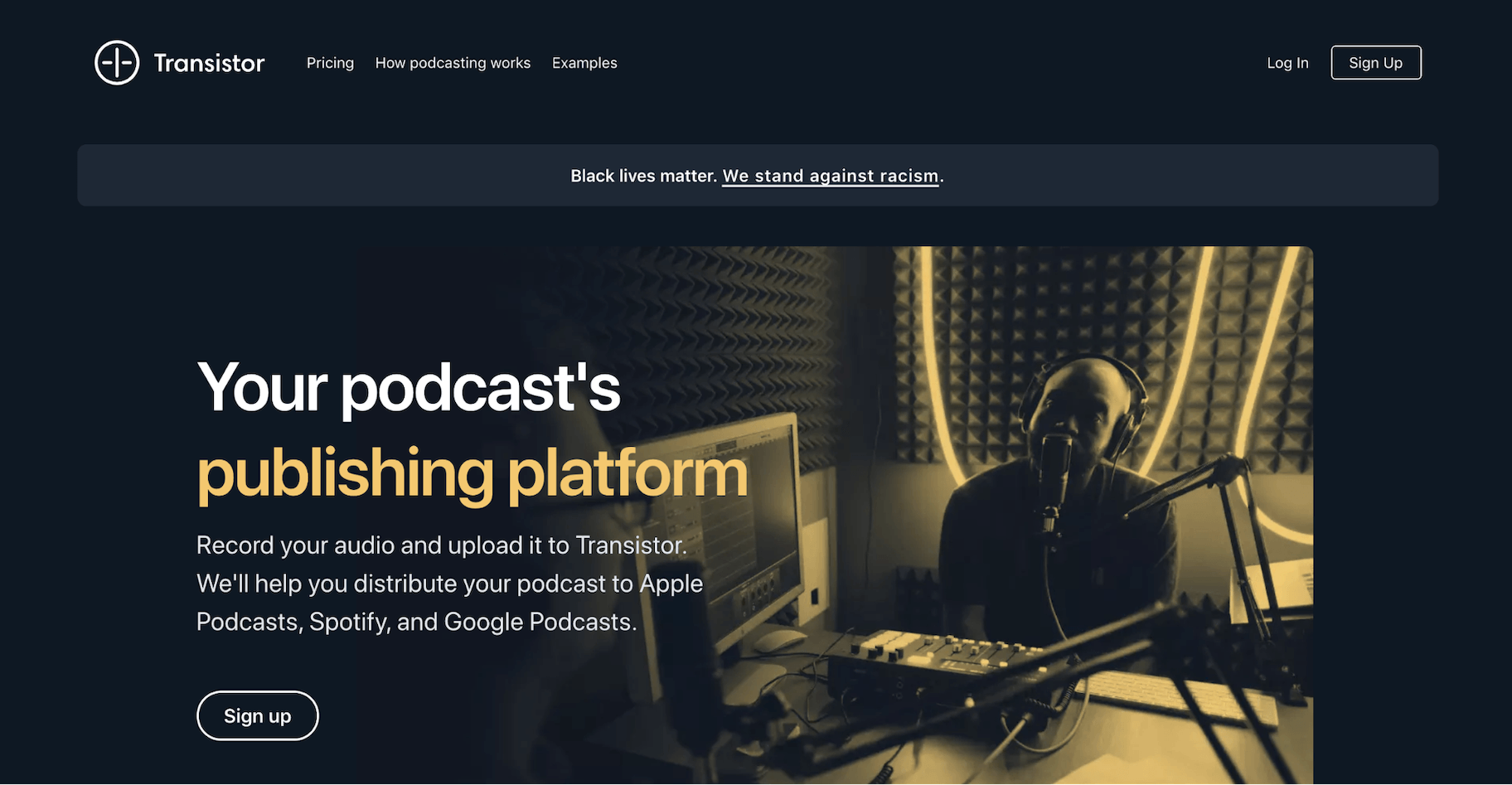Screen dimensions: 1512x785
Task: Open the Examples nav link
Action: pos(584,63)
